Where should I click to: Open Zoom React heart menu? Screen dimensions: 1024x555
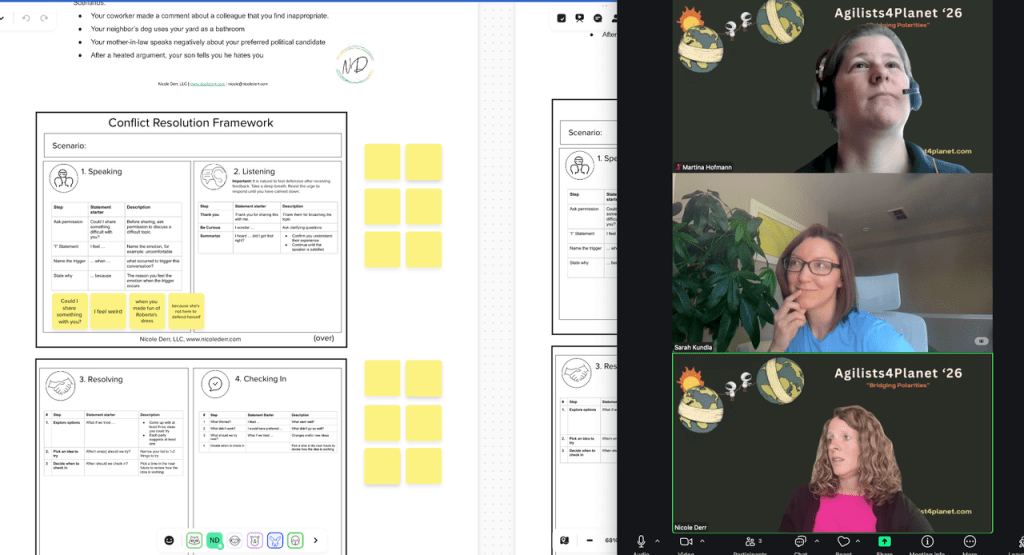coord(844,541)
